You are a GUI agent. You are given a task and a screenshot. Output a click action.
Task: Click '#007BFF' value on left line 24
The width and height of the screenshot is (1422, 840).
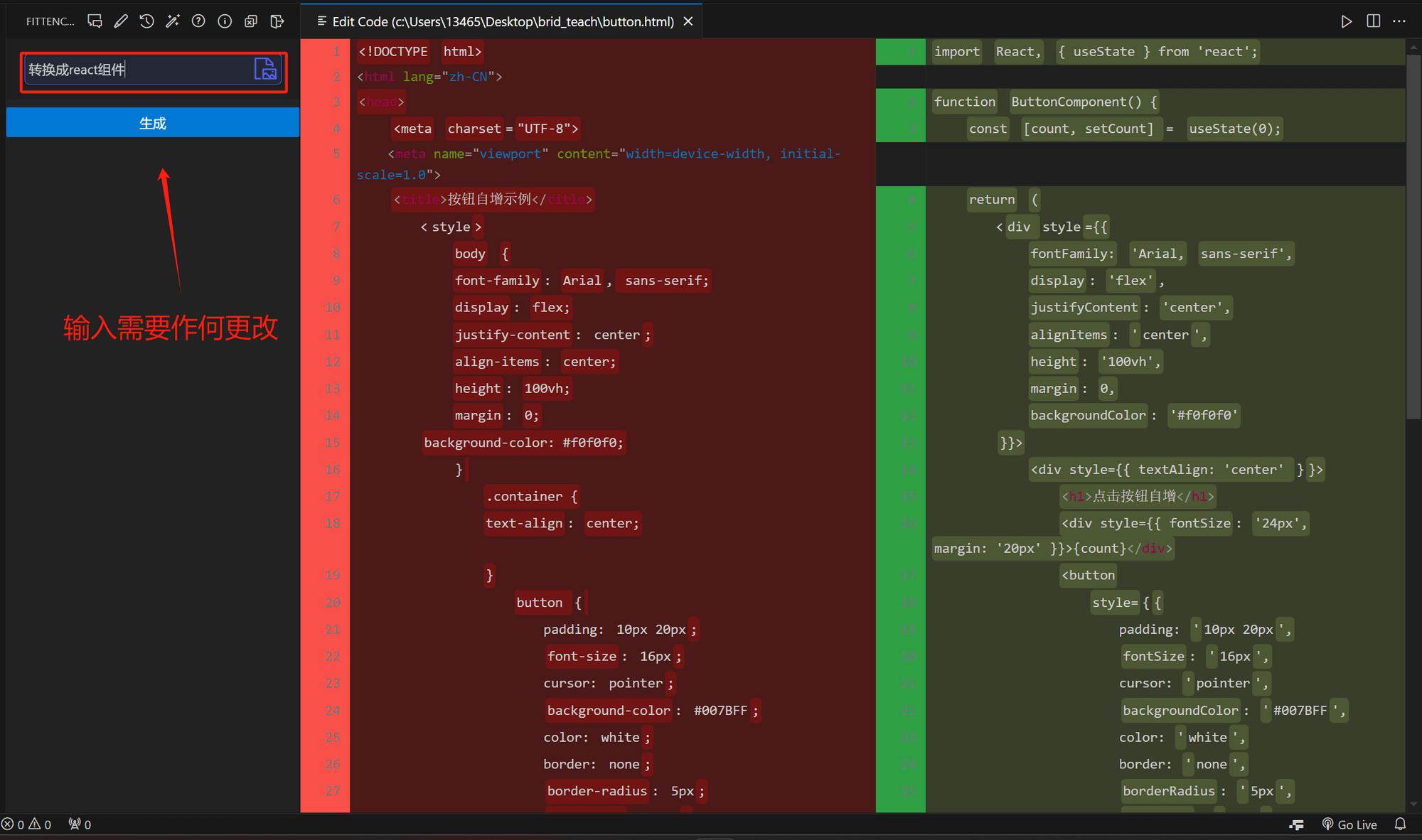point(720,711)
